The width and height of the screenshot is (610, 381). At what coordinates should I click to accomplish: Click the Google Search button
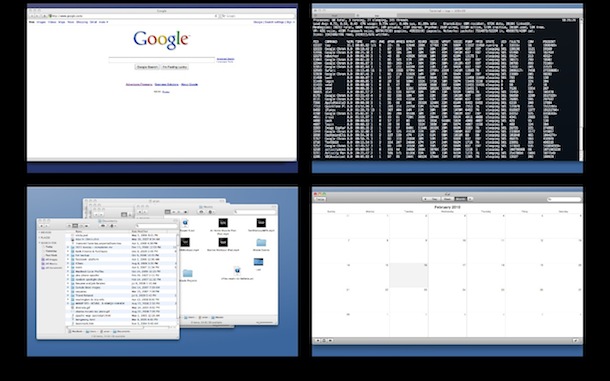[147, 67]
